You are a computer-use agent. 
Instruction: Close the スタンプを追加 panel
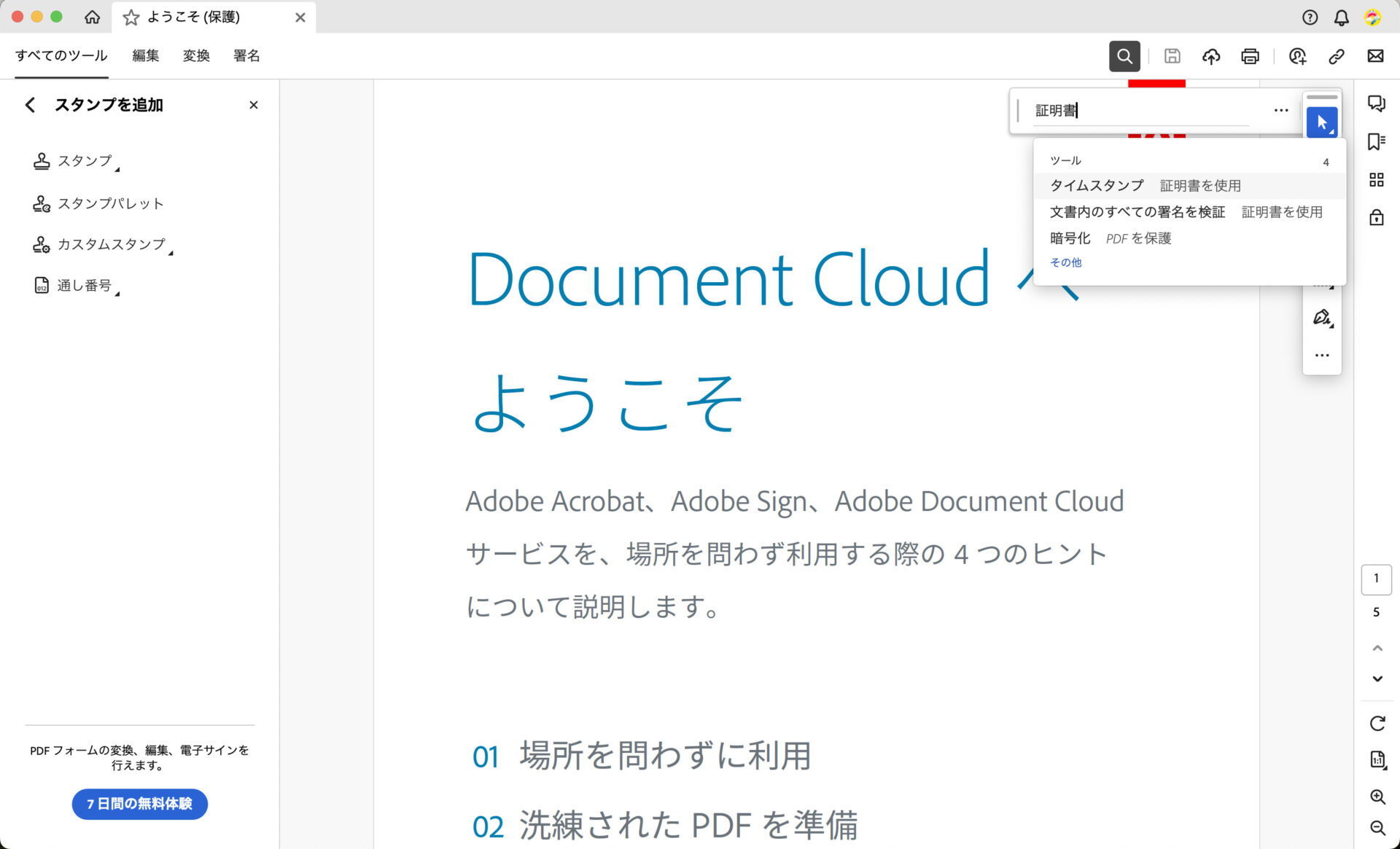254,105
